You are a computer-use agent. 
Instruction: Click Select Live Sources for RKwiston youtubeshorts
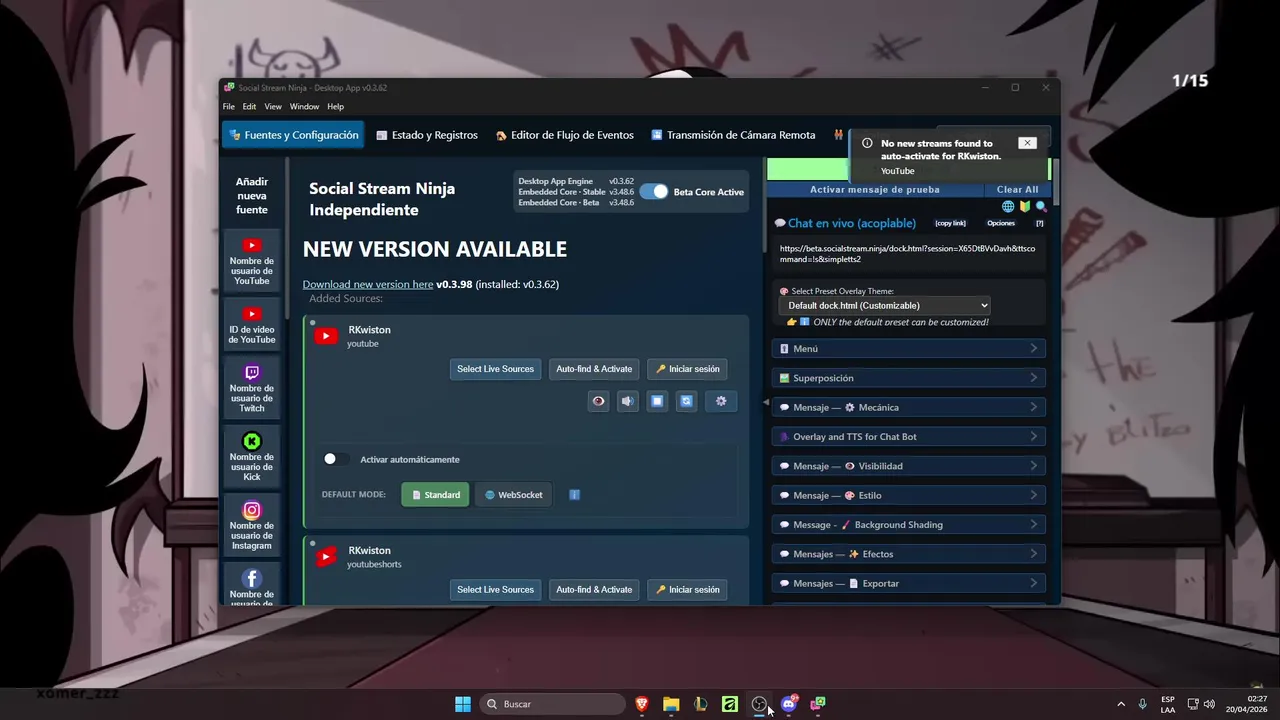pyautogui.click(x=495, y=590)
